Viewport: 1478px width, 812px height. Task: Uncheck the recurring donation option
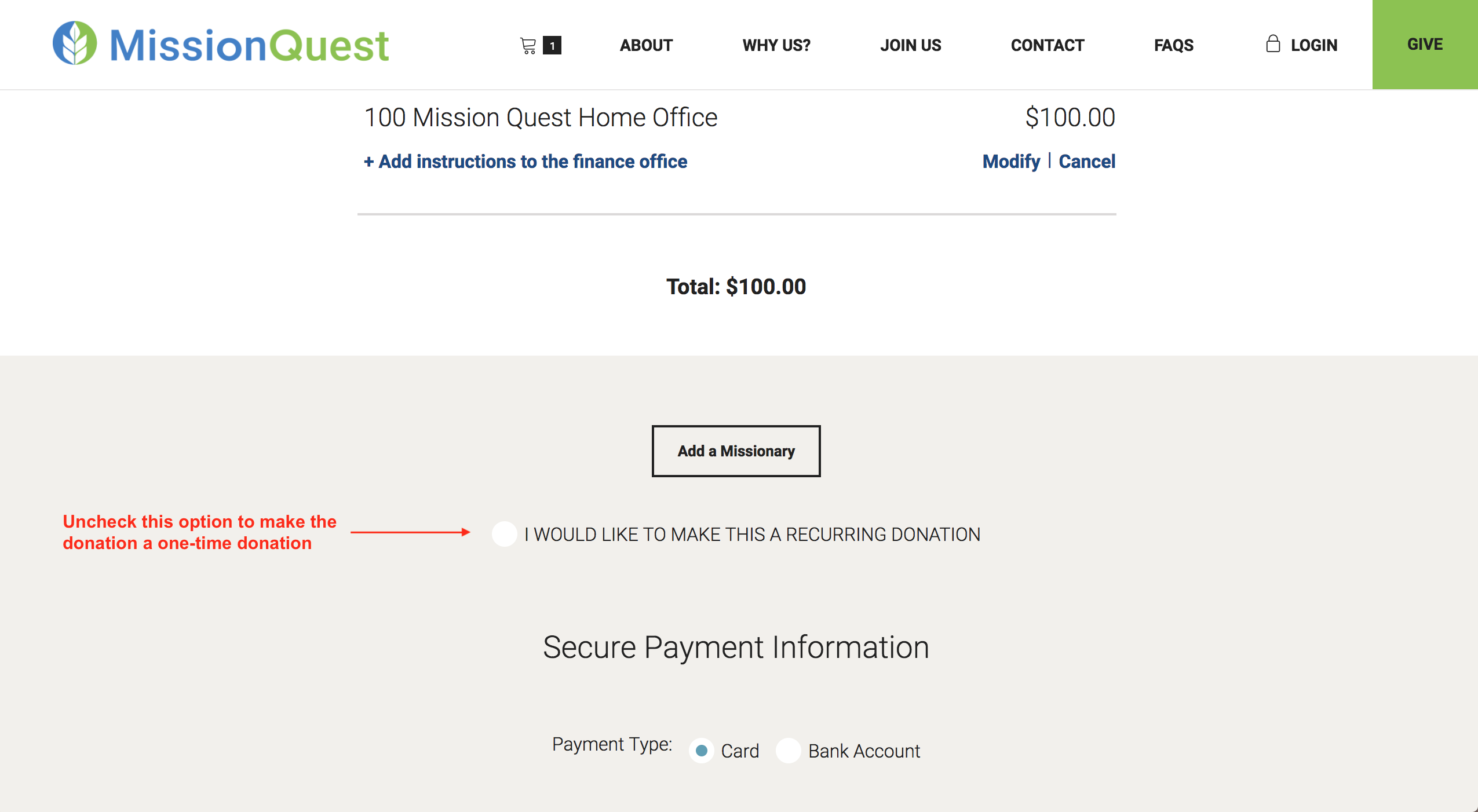click(503, 534)
